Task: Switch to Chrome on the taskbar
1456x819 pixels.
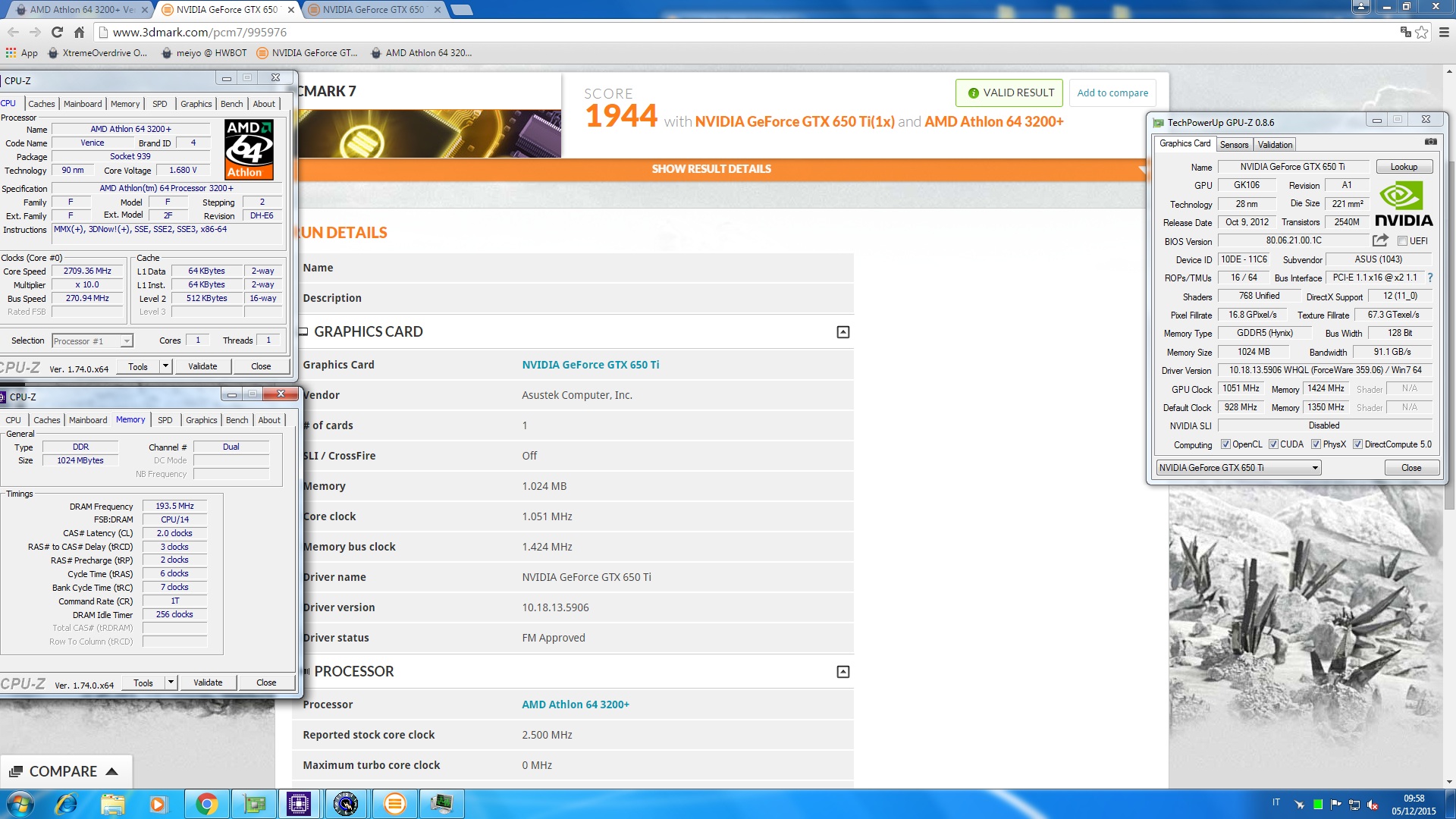Action: (206, 804)
